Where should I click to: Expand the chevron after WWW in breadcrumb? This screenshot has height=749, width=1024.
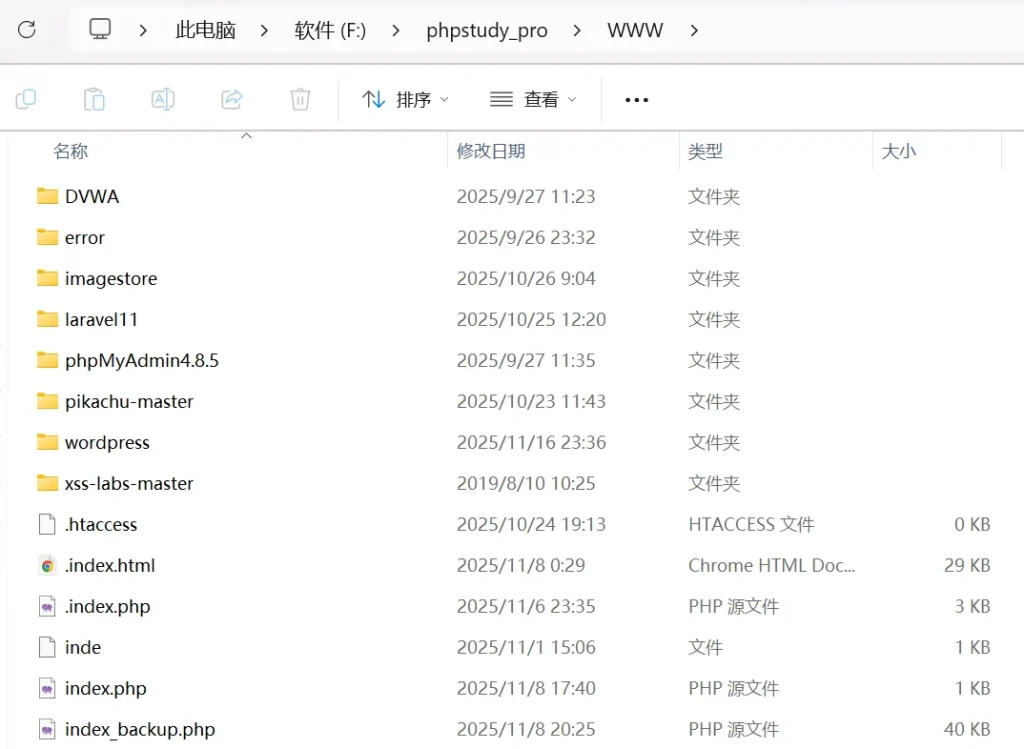(x=694, y=30)
